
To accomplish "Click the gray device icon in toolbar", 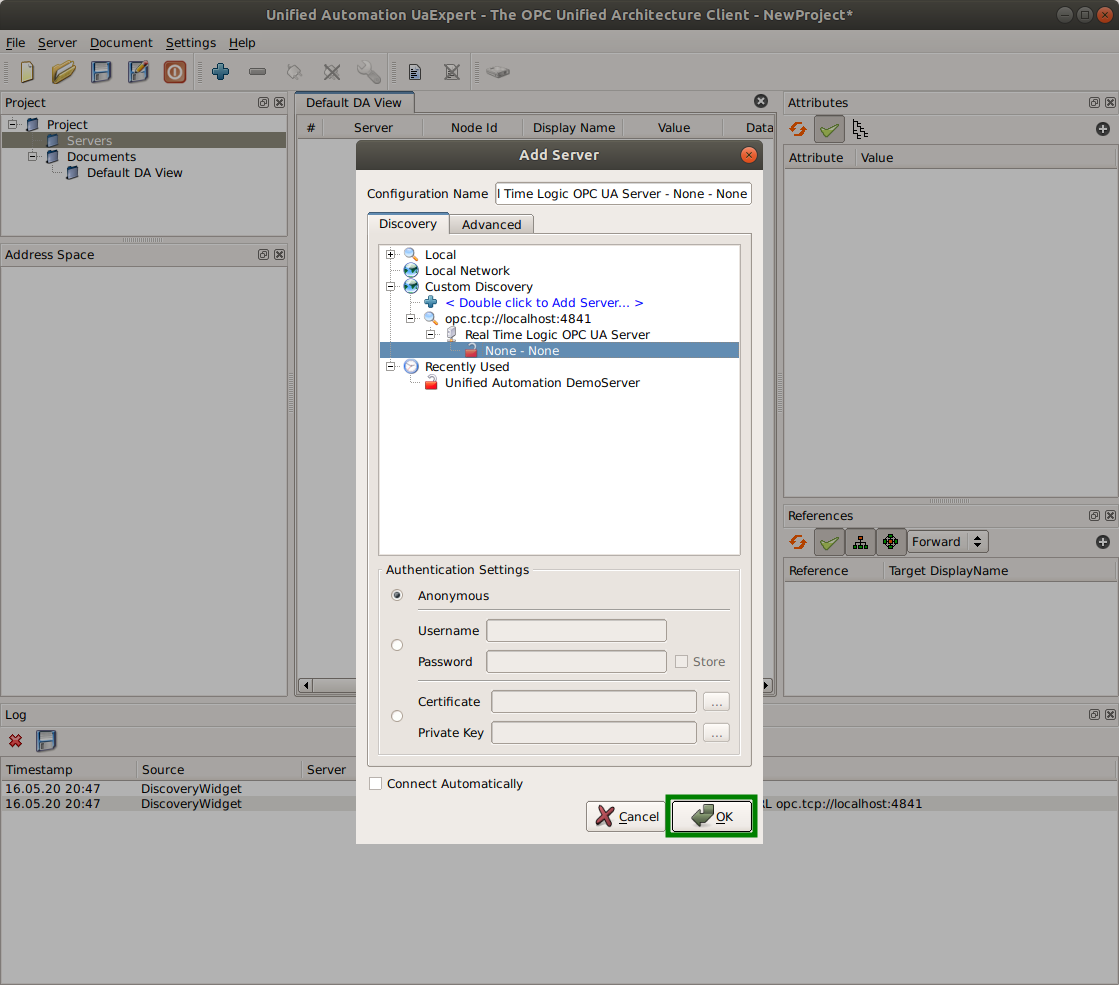I will (498, 71).
